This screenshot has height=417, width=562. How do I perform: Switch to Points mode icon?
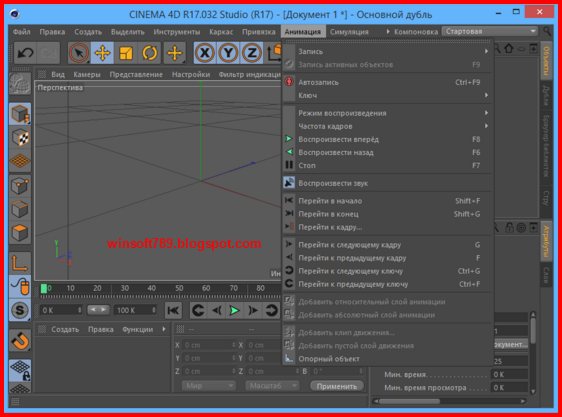click(20, 186)
